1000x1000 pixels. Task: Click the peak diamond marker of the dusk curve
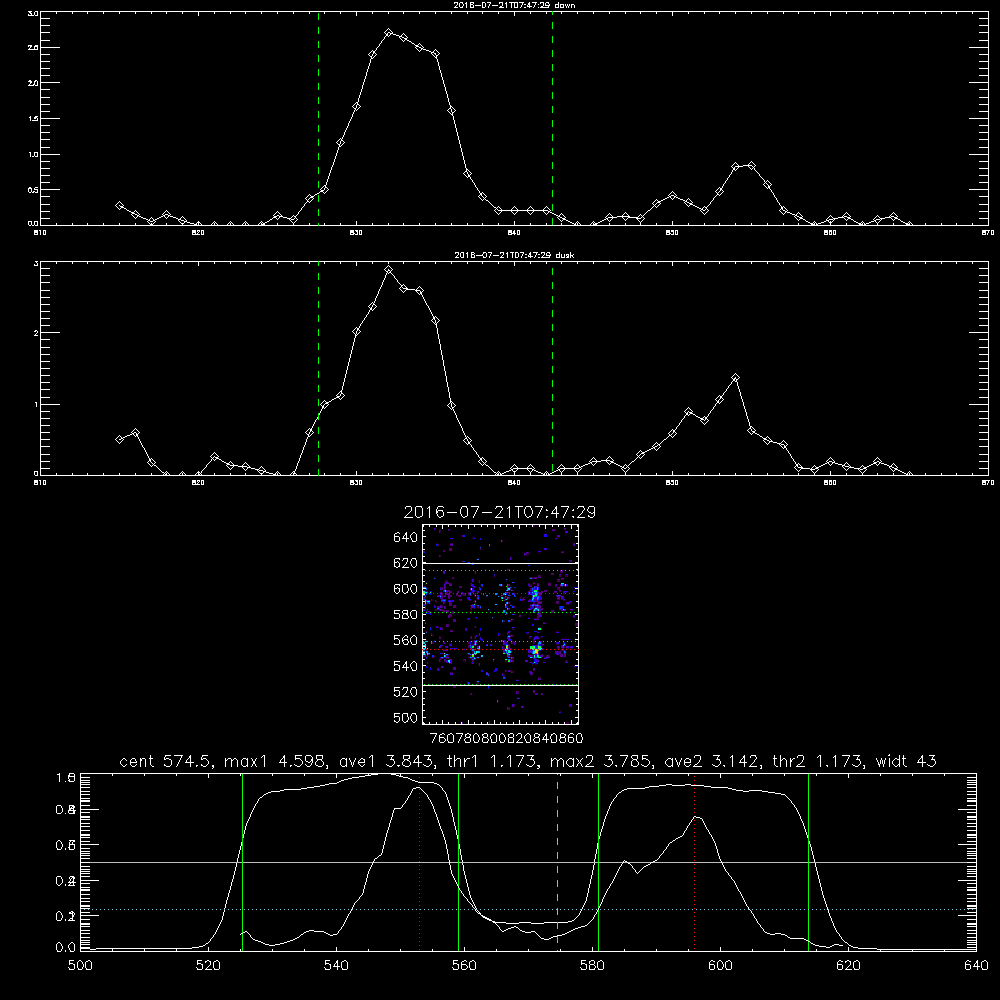388,270
